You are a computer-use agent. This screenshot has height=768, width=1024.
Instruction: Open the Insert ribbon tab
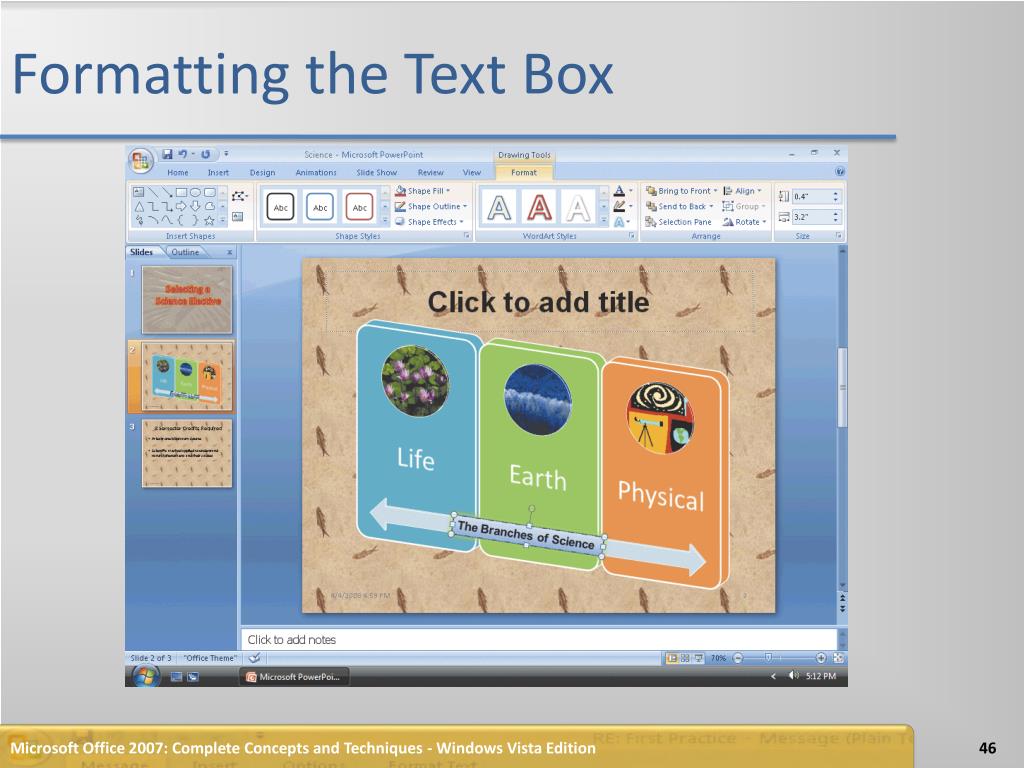point(218,172)
